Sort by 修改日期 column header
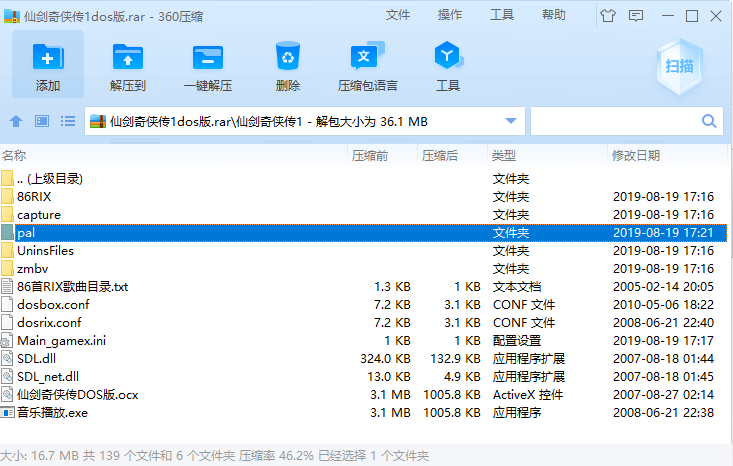Image resolution: width=733 pixels, height=466 pixels. tap(636, 155)
